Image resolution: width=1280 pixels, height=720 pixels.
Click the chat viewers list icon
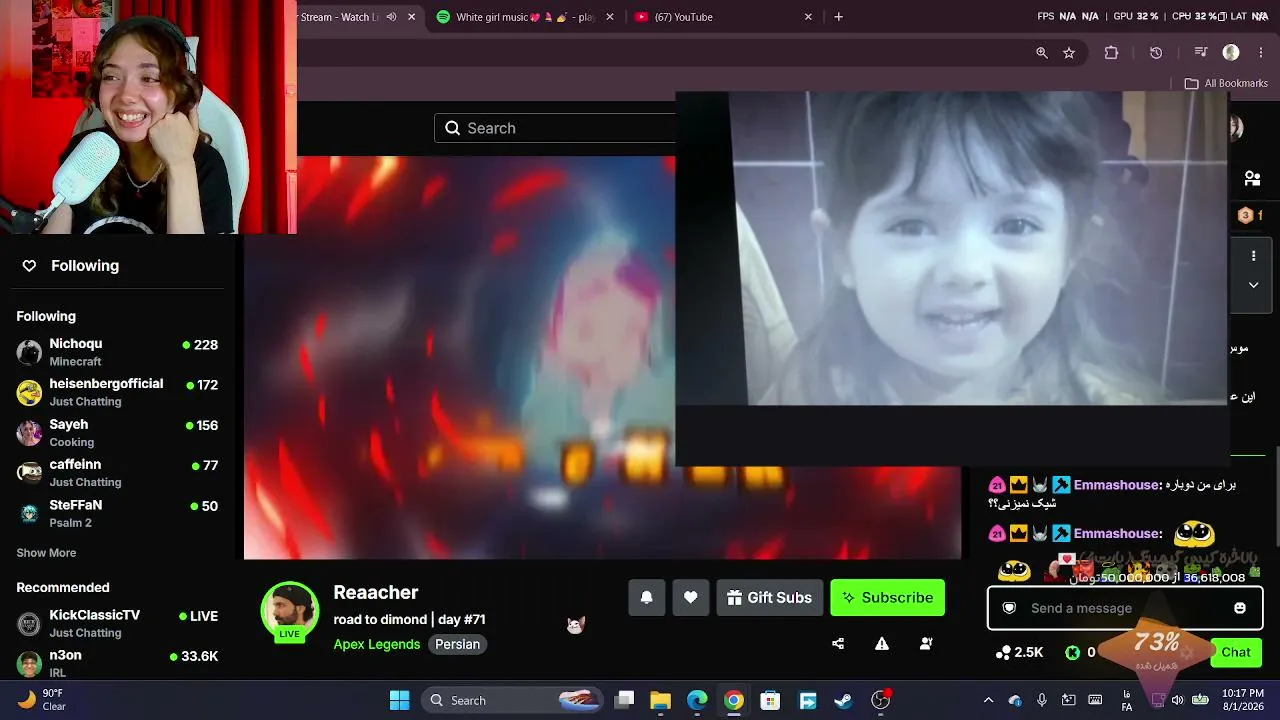point(1252,179)
